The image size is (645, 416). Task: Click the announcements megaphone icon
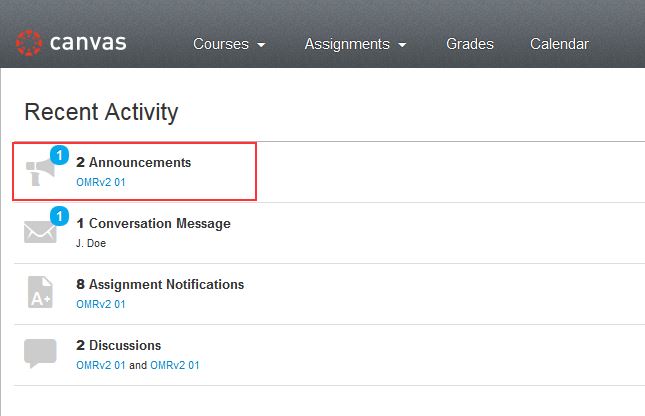40,172
